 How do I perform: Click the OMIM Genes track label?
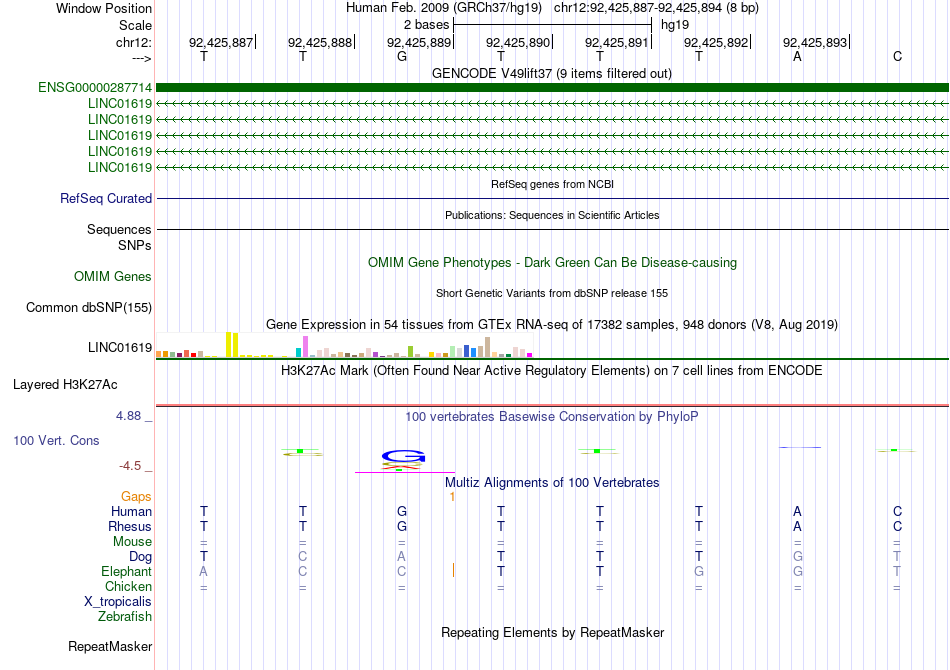click(113, 276)
